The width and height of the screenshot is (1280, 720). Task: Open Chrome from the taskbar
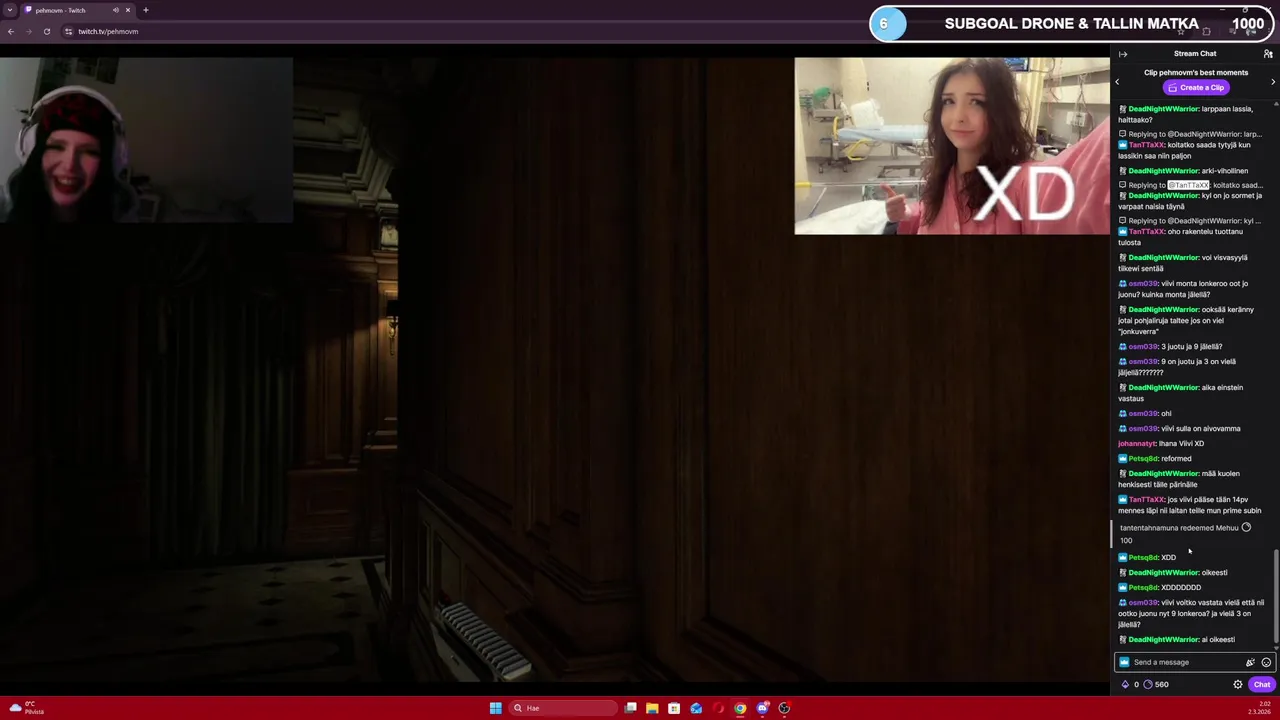click(x=740, y=708)
